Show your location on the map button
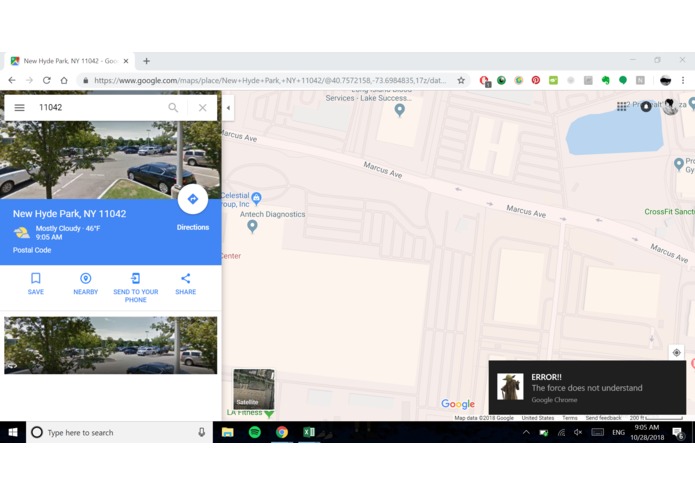This screenshot has width=695, height=494. 676,353
